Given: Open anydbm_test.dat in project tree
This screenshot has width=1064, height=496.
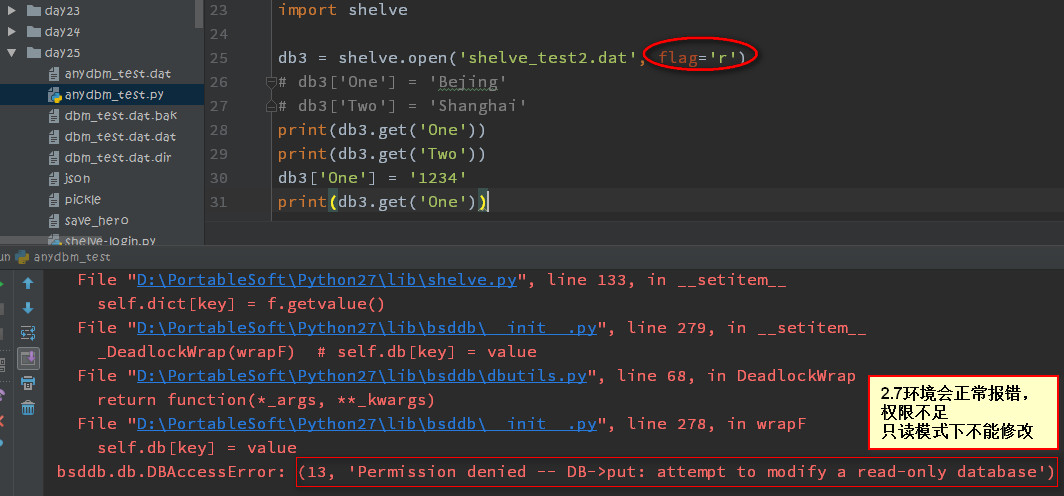Looking at the screenshot, I should click(110, 73).
